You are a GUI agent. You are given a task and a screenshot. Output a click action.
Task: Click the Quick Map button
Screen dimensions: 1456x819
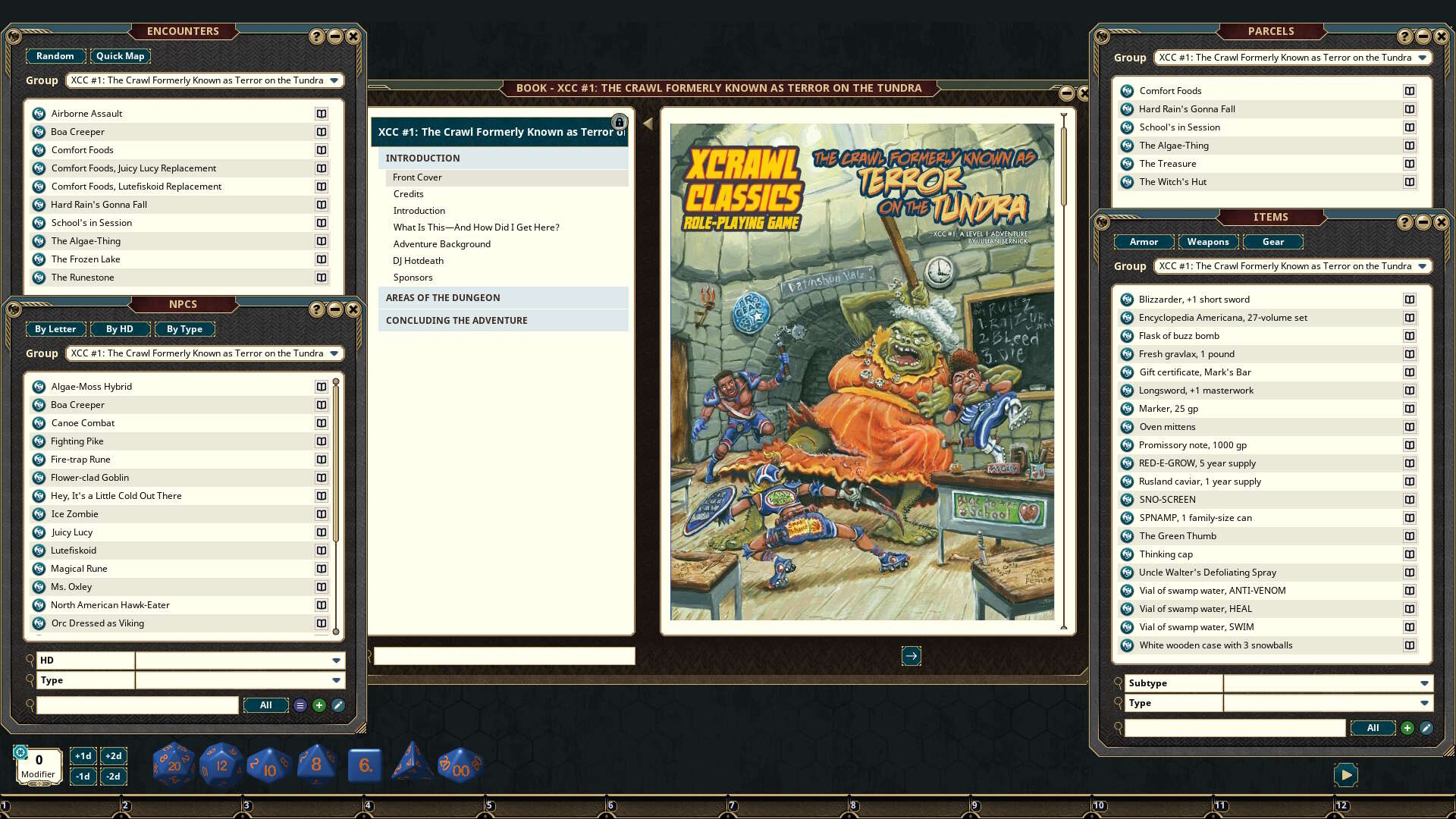pyautogui.click(x=120, y=55)
